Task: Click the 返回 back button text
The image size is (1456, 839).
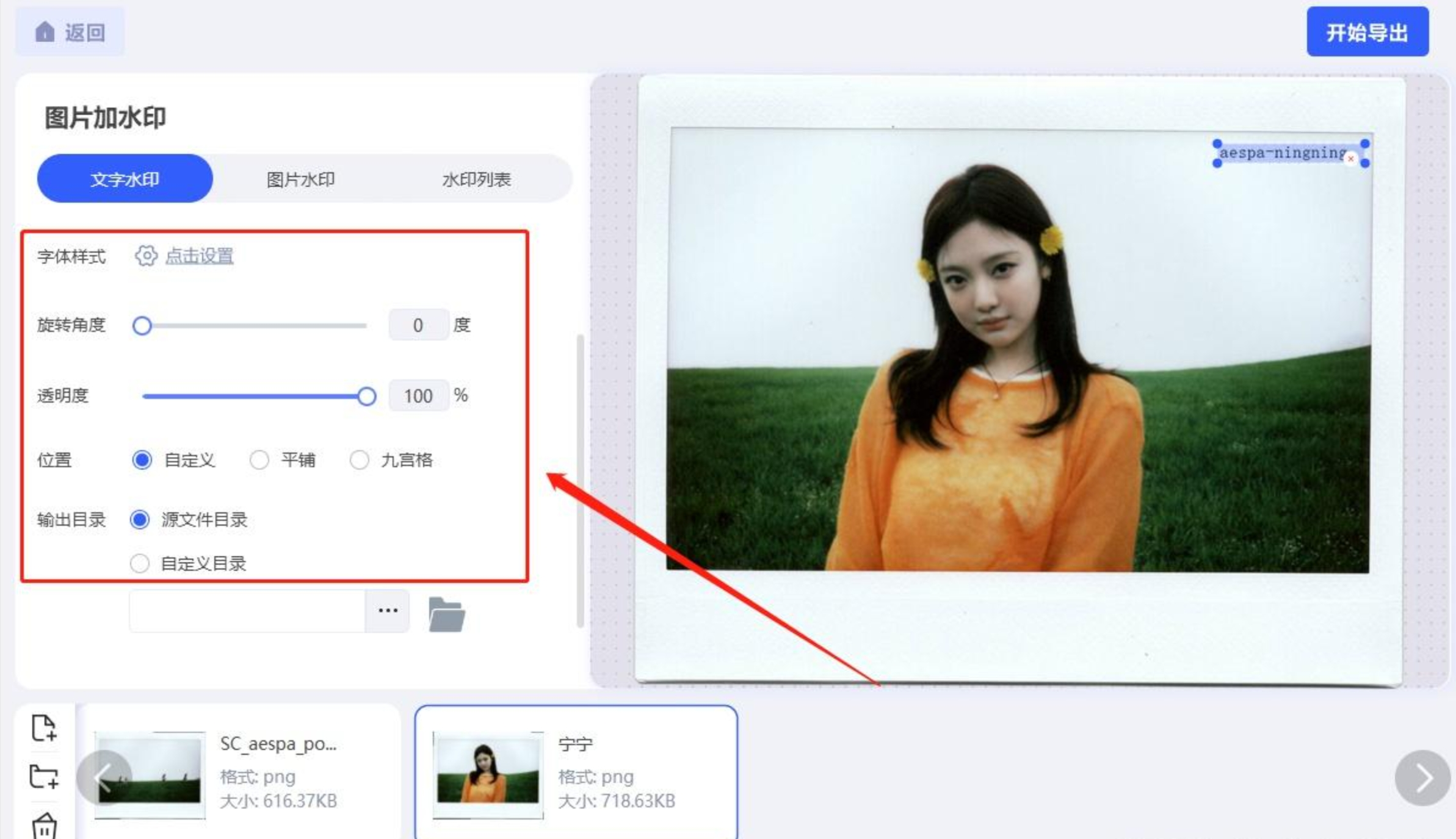Action: coord(85,32)
